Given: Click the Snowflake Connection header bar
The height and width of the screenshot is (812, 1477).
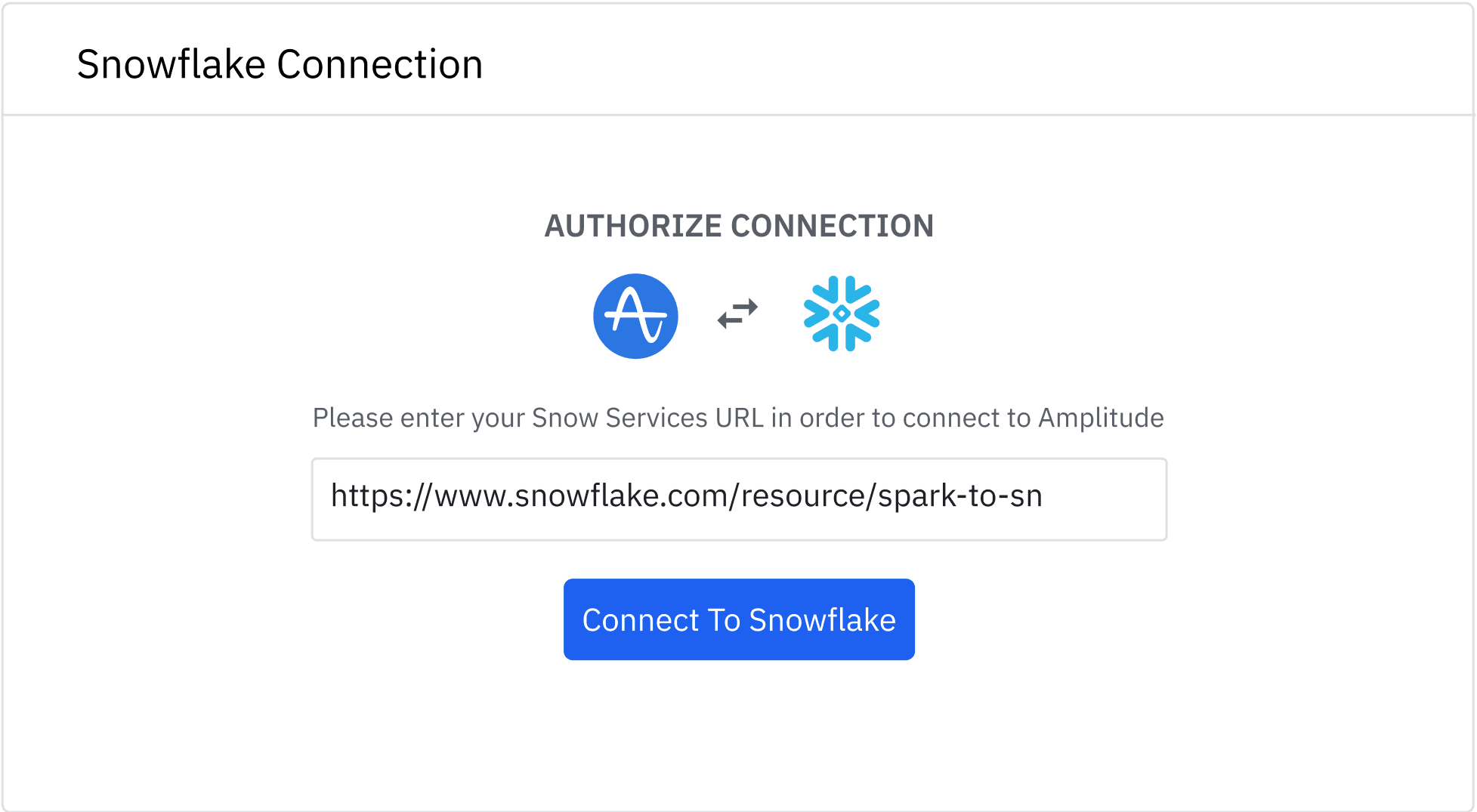Looking at the screenshot, I should (737, 58).
